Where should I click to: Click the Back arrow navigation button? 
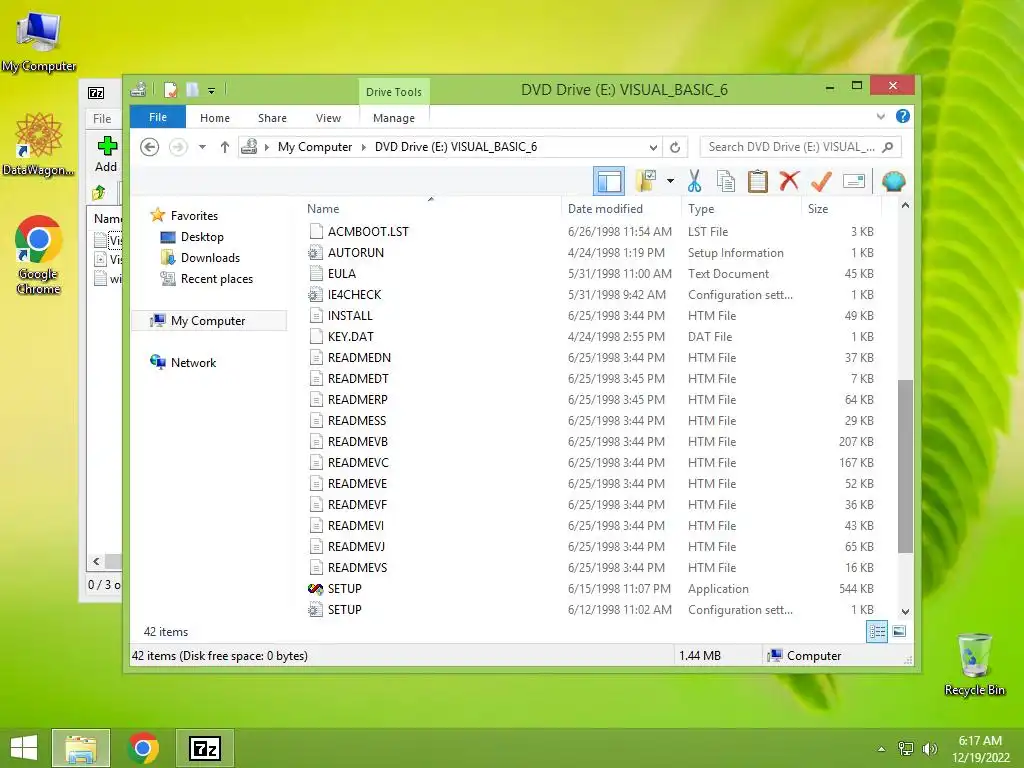coord(150,147)
